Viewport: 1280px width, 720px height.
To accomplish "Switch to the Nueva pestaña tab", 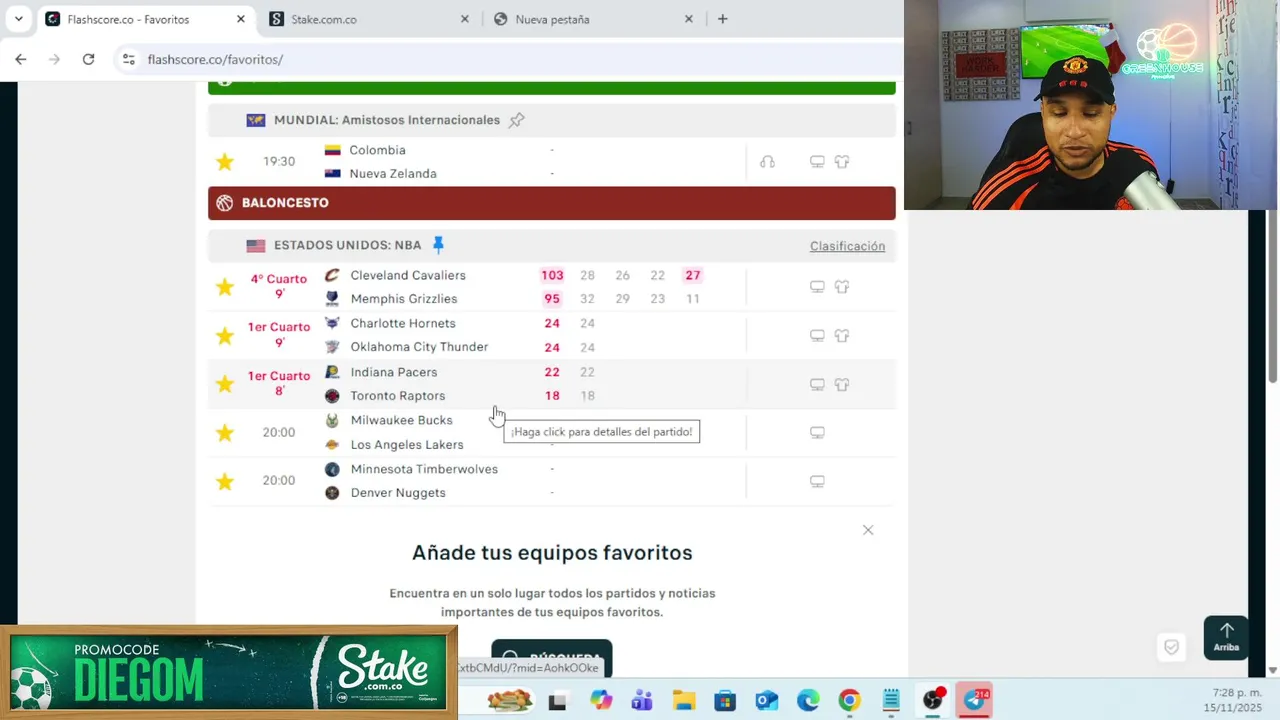I will click(593, 19).
